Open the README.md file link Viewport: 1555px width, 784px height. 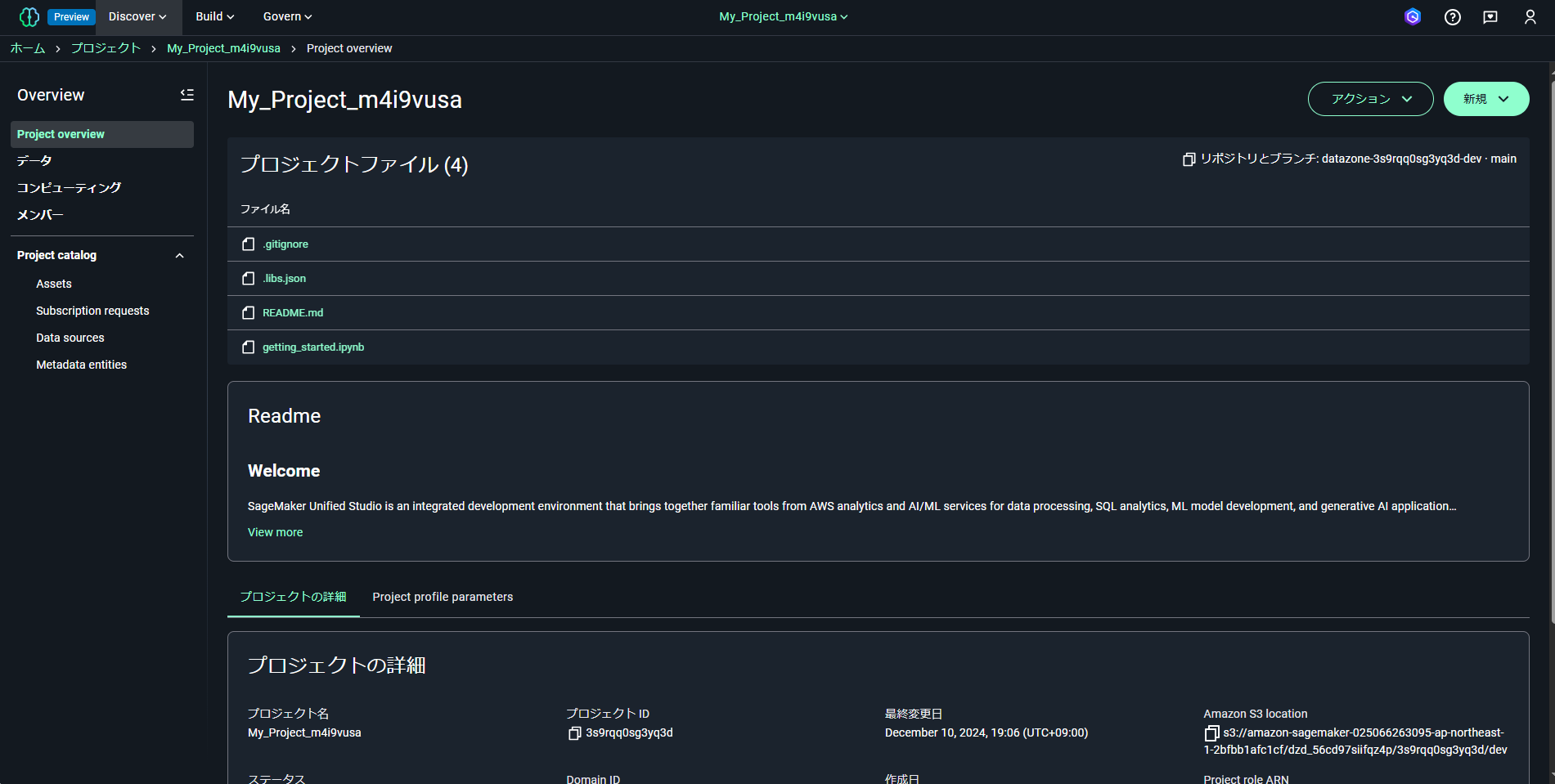(x=293, y=313)
